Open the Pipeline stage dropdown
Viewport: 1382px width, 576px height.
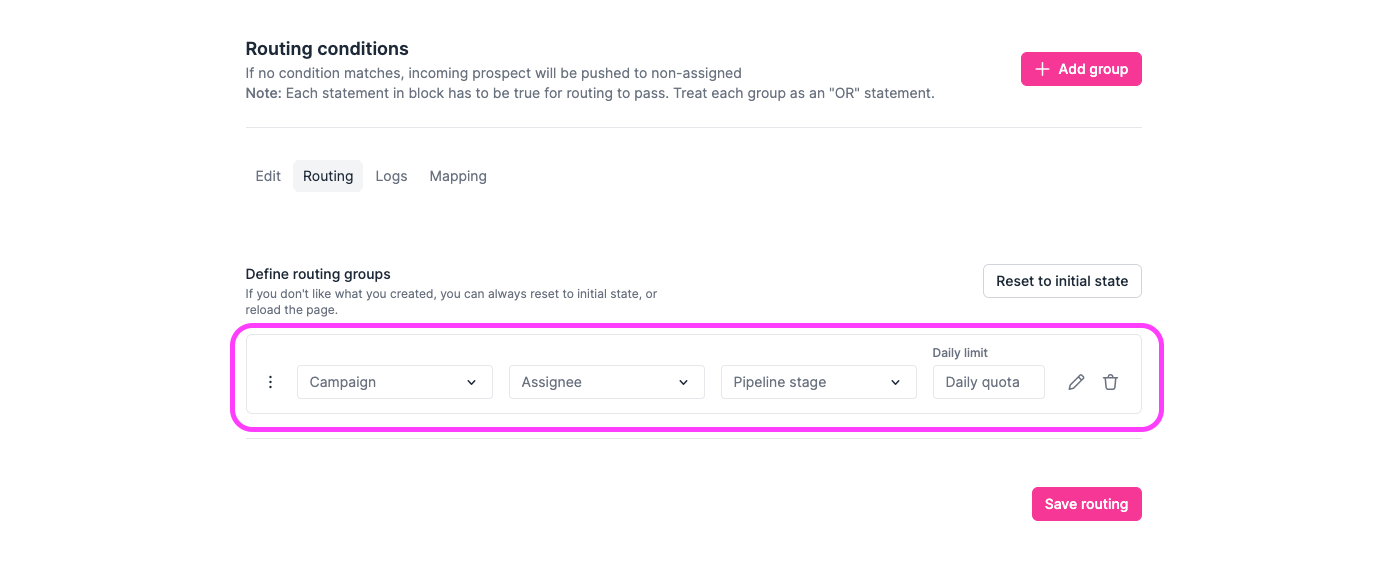(x=818, y=382)
